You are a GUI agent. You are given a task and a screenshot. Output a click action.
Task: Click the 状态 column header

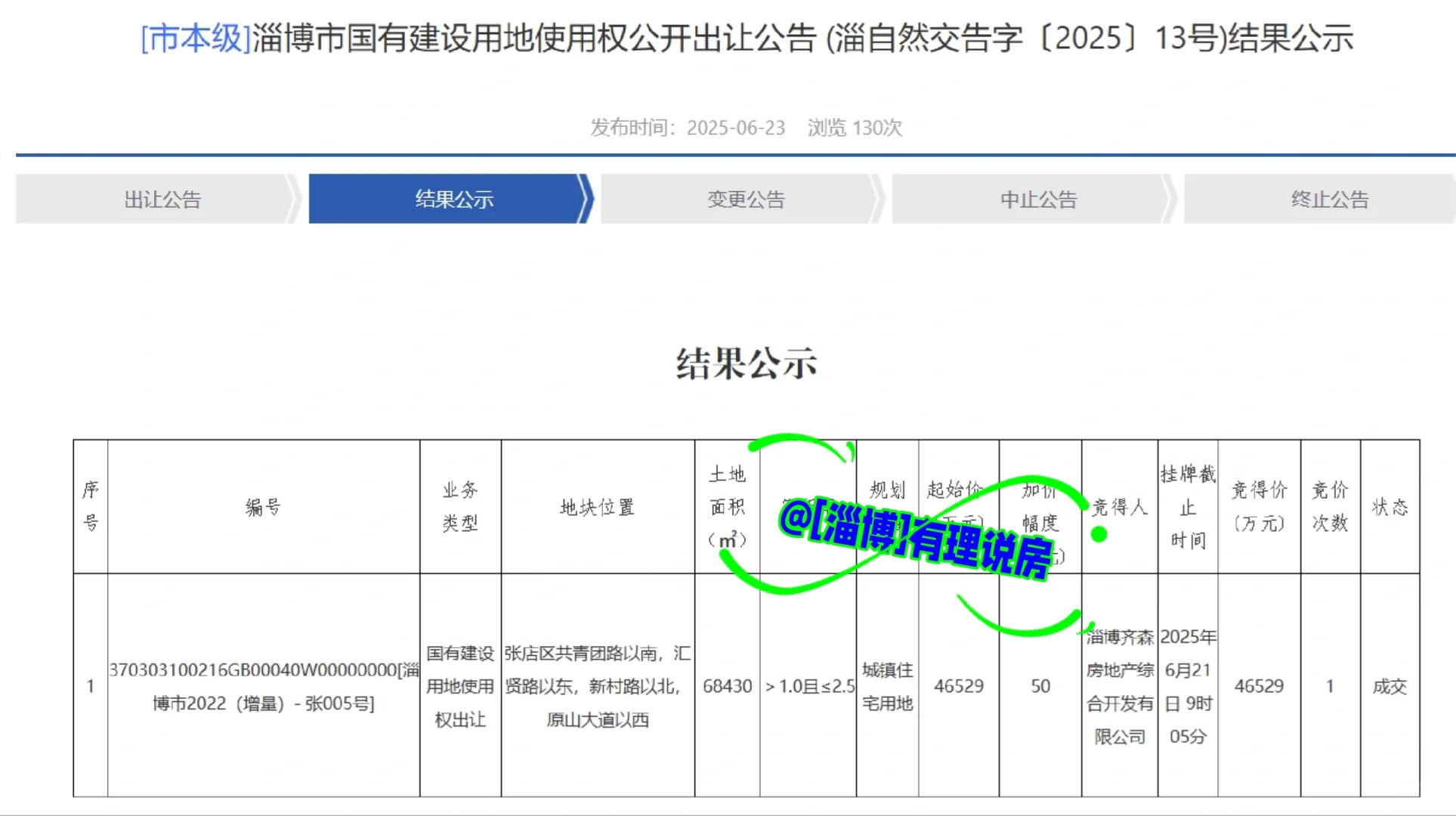[x=1390, y=506]
